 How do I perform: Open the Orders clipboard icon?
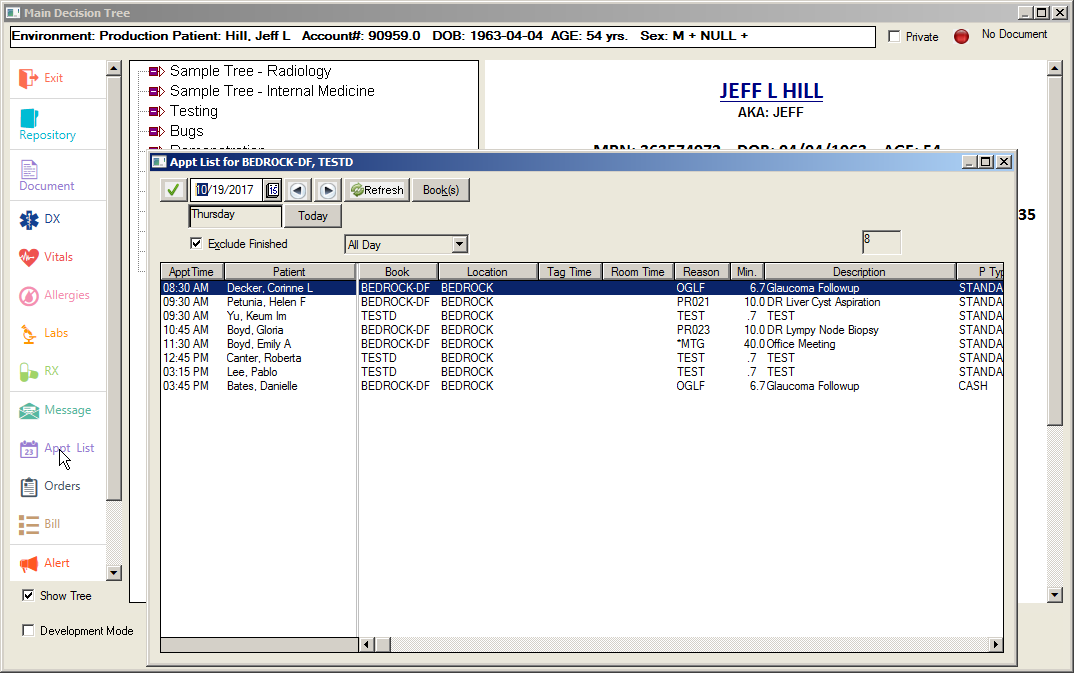[x=29, y=486]
